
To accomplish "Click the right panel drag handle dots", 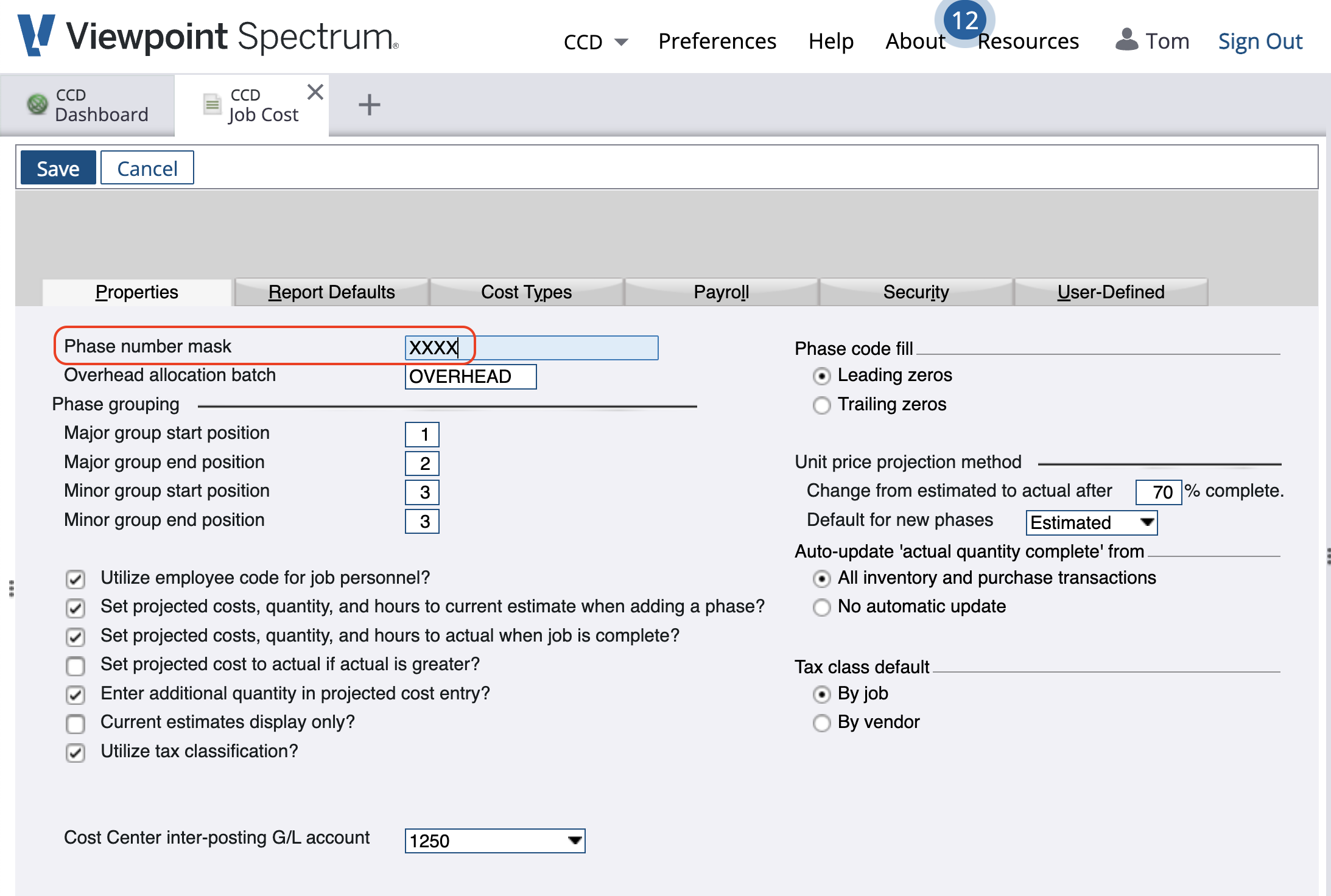I will coord(1328,556).
